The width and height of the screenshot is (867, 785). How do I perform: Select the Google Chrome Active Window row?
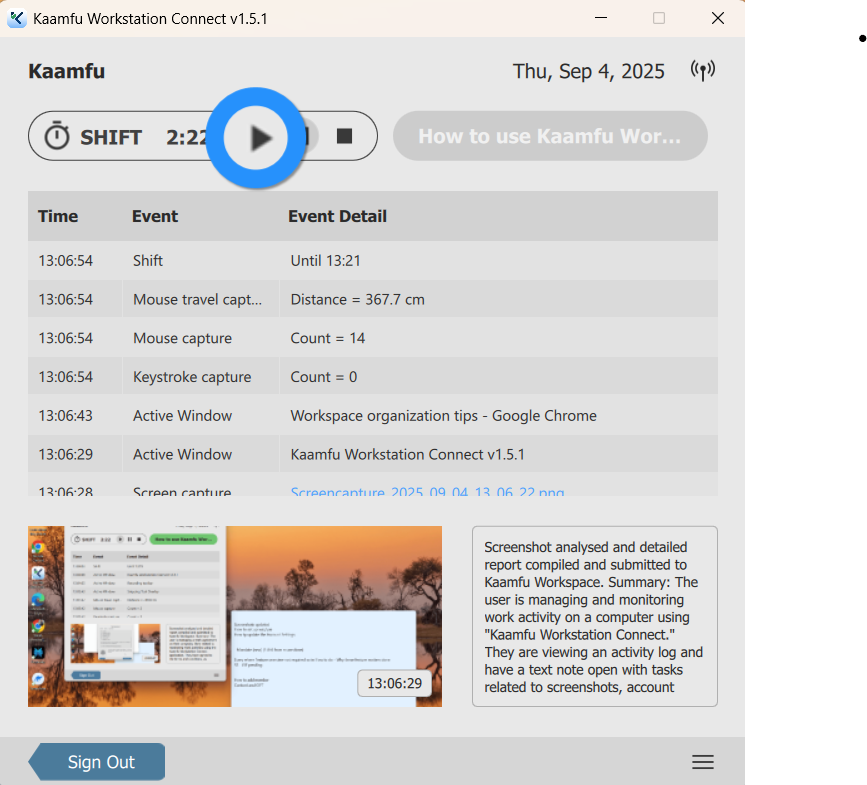(x=372, y=416)
